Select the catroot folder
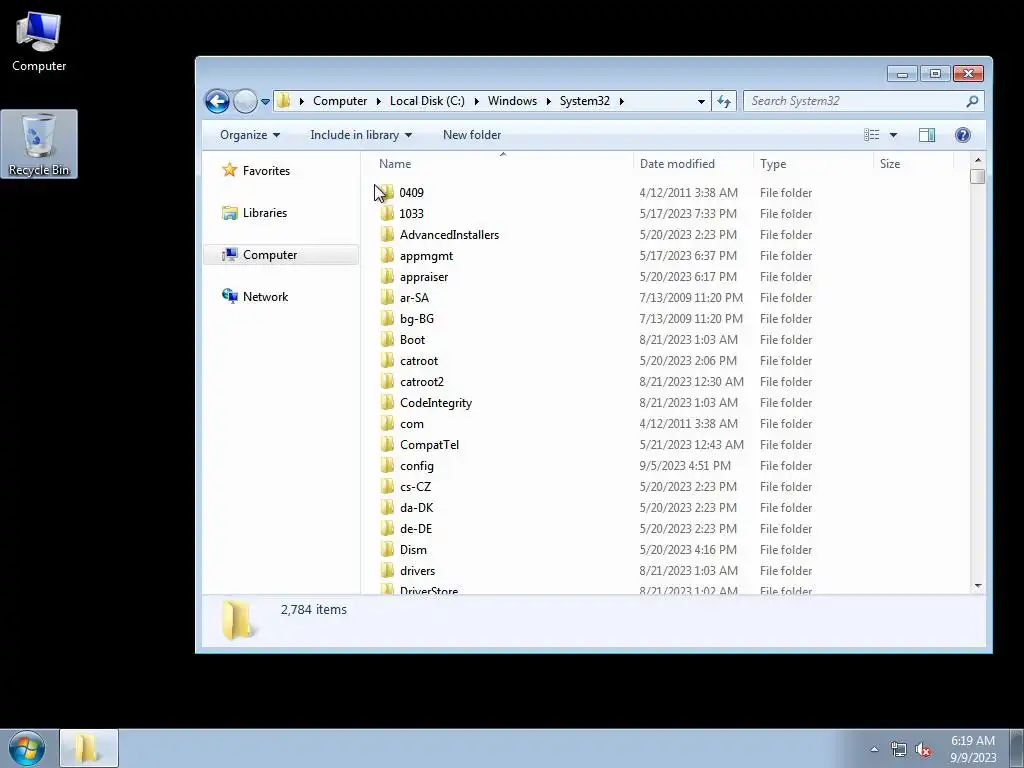The width and height of the screenshot is (1024, 768). [419, 360]
